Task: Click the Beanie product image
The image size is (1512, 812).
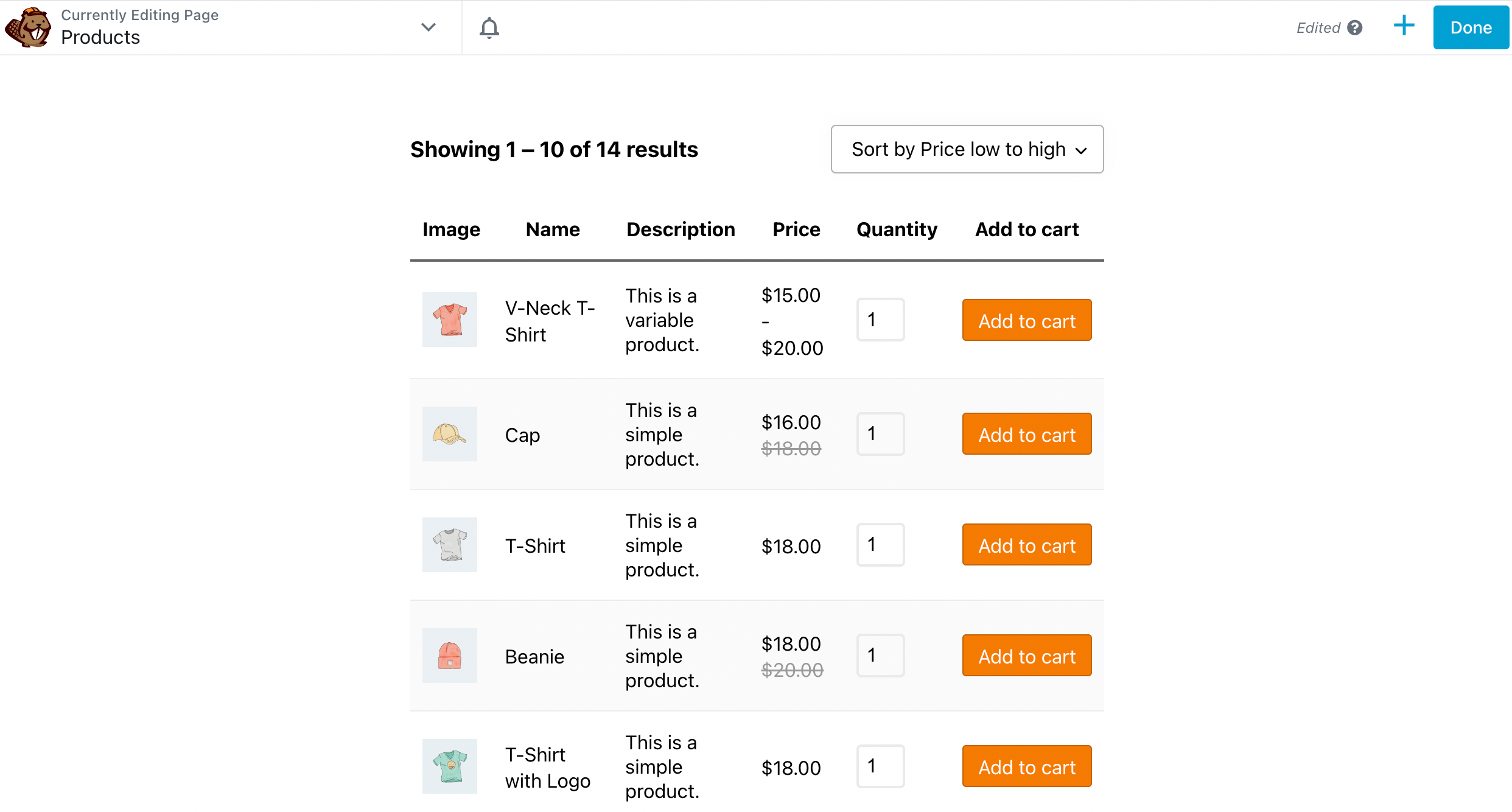Action: pos(449,656)
